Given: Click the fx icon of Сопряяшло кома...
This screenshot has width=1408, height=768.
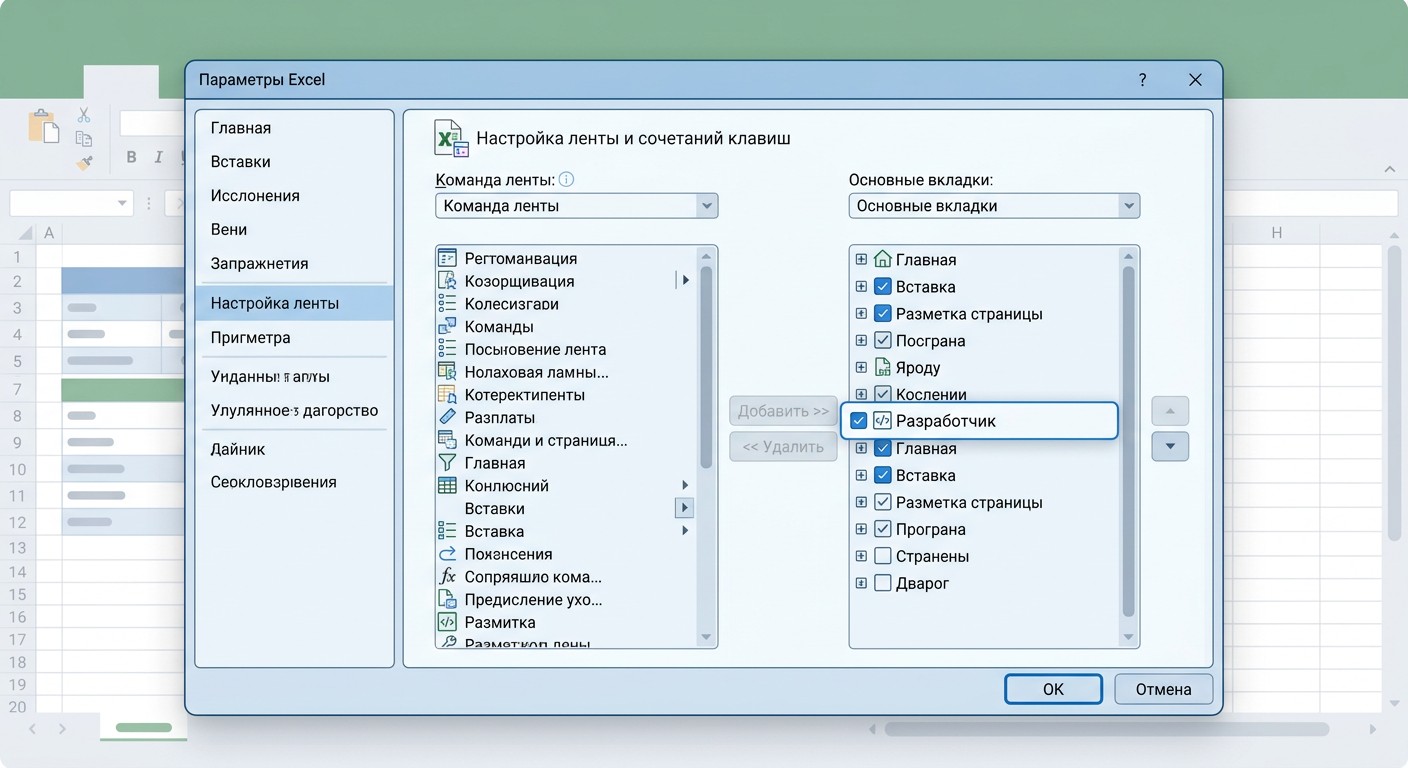Looking at the screenshot, I should pos(447,576).
